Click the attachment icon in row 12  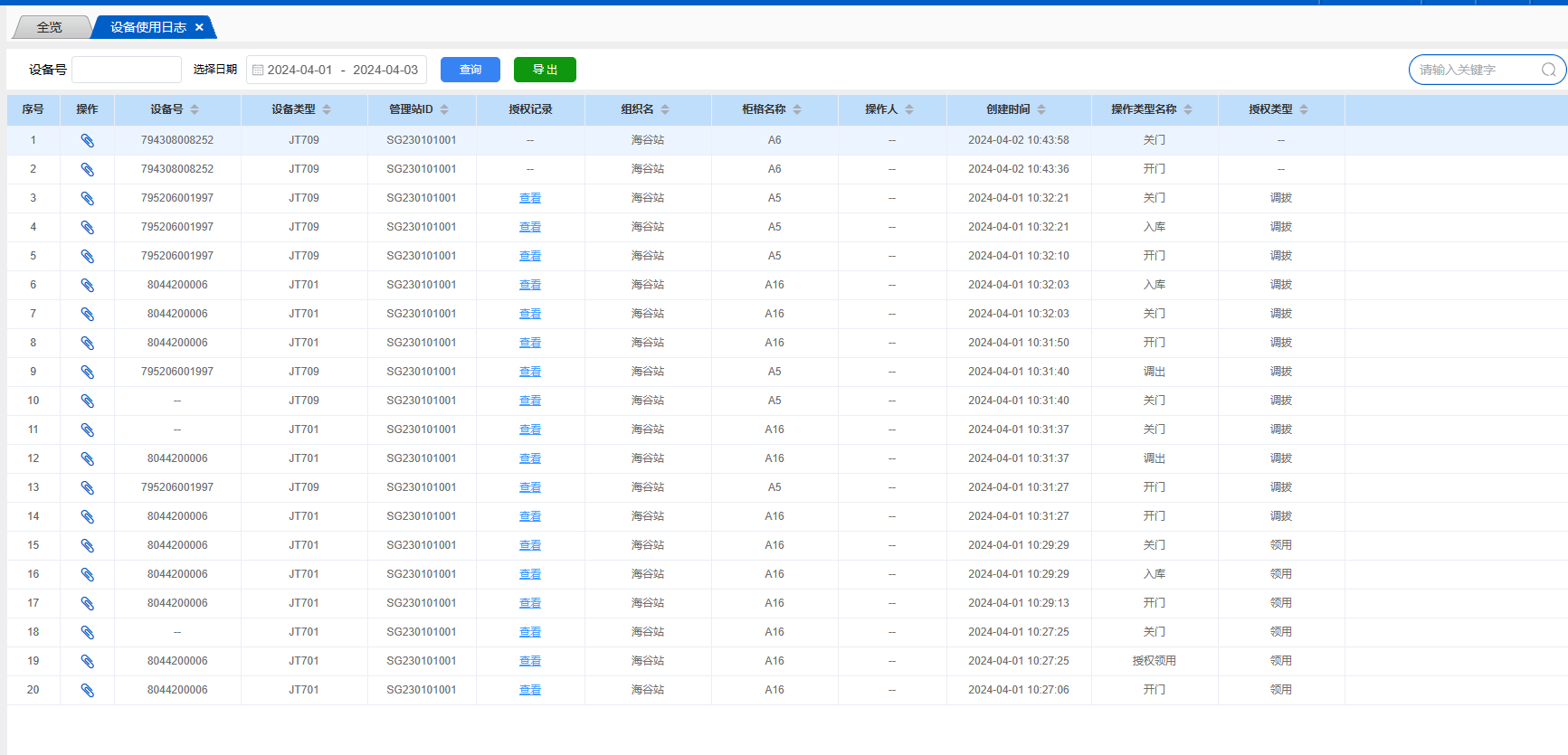pyautogui.click(x=87, y=458)
